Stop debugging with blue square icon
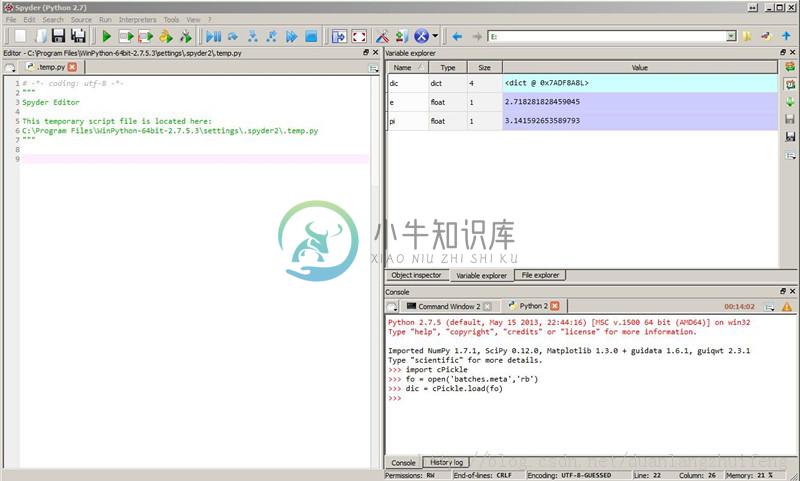The width and height of the screenshot is (800, 481). pos(311,36)
